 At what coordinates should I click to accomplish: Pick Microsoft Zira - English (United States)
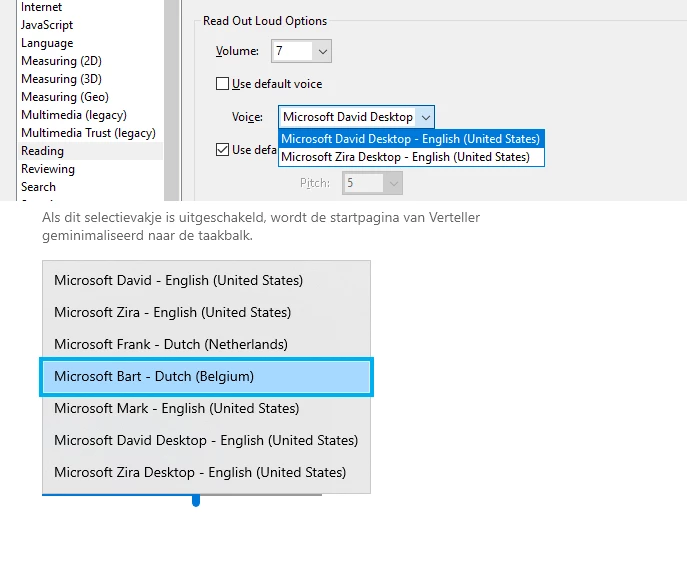(x=206, y=312)
